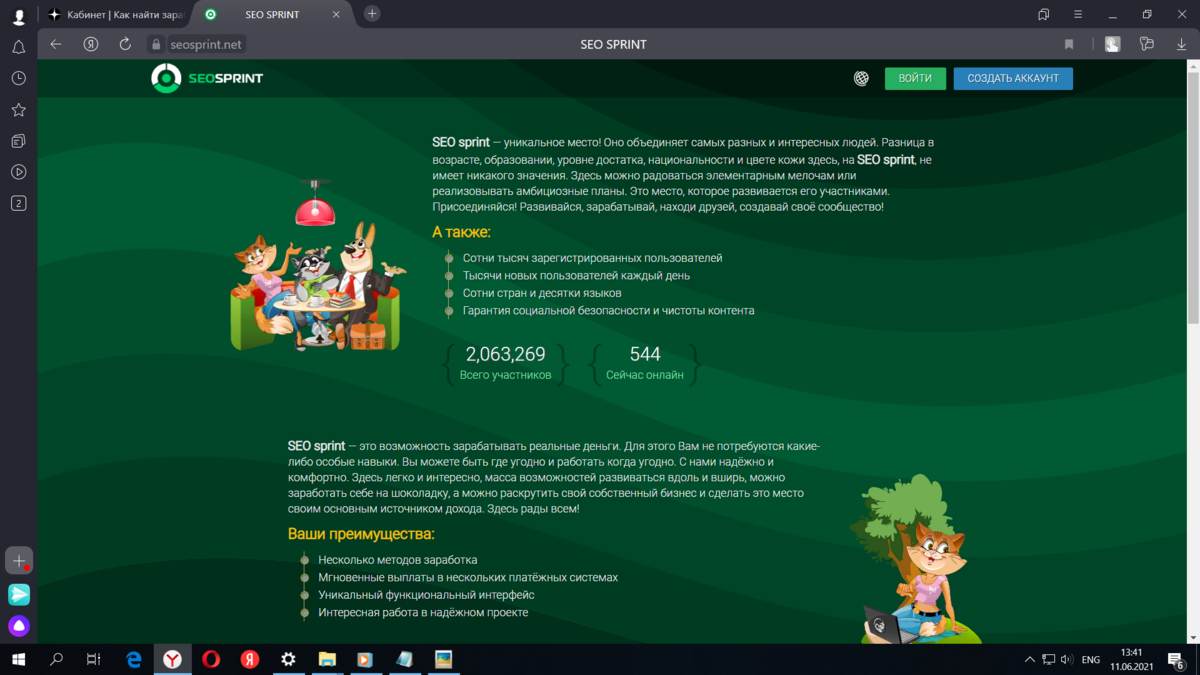Click the 544 online counter
The width and height of the screenshot is (1200, 675).
[x=645, y=354]
